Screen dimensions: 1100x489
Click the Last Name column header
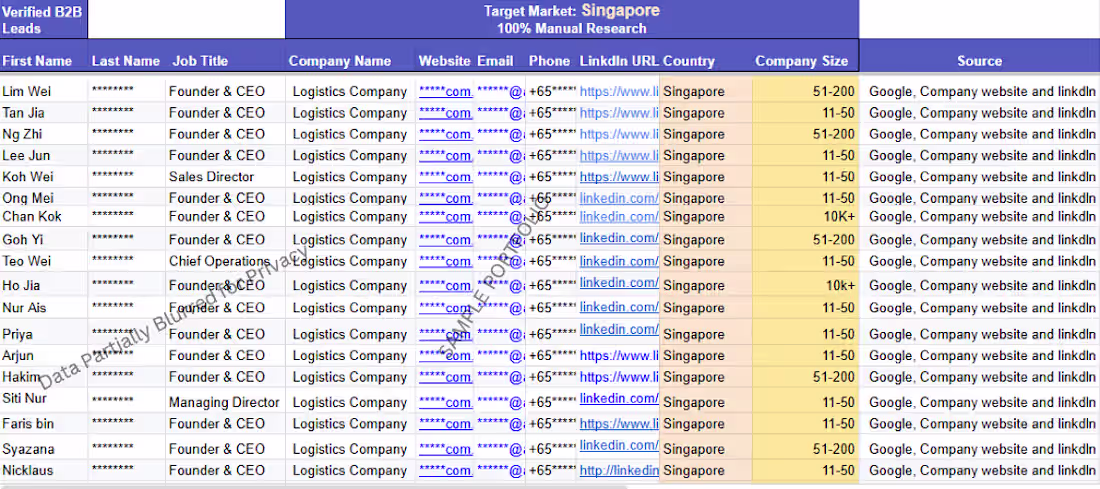tap(126, 61)
